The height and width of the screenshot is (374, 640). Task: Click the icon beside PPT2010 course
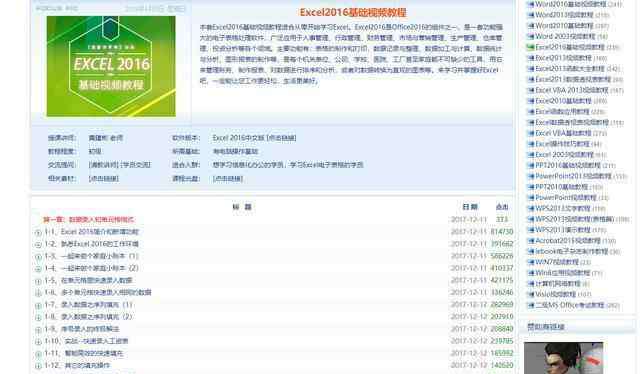point(530,187)
